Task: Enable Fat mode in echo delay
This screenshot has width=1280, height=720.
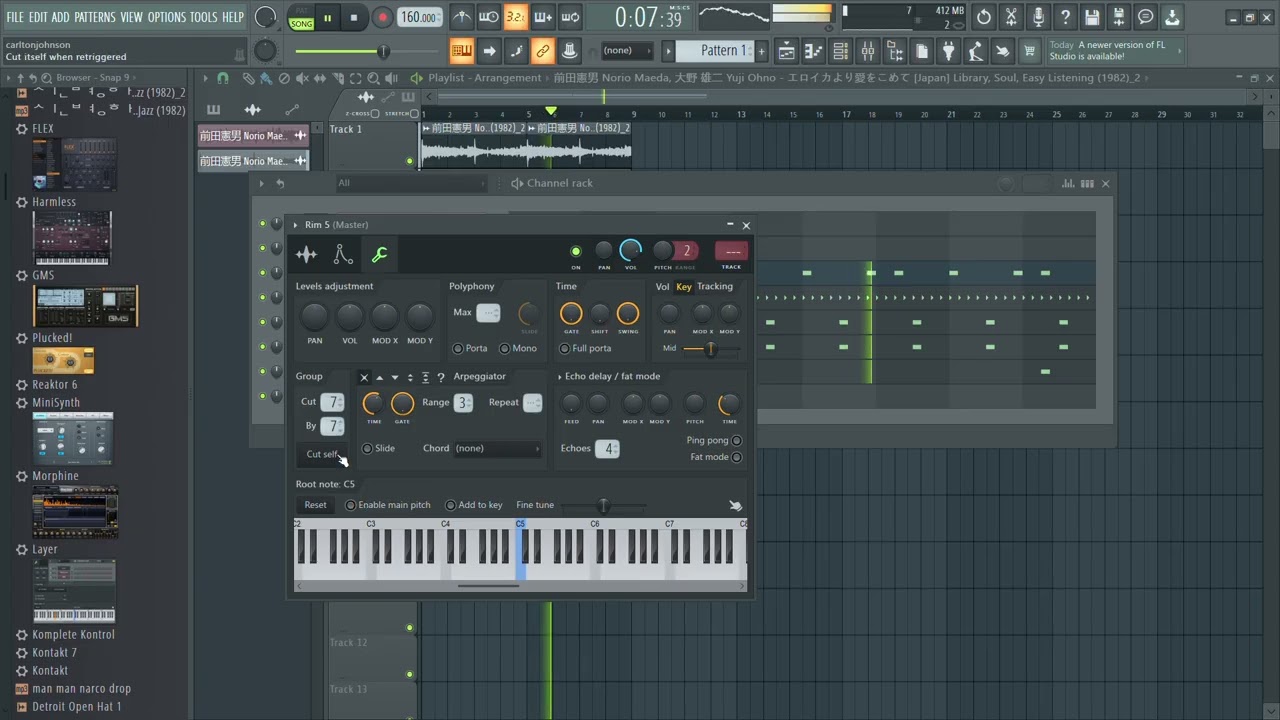Action: tap(737, 457)
